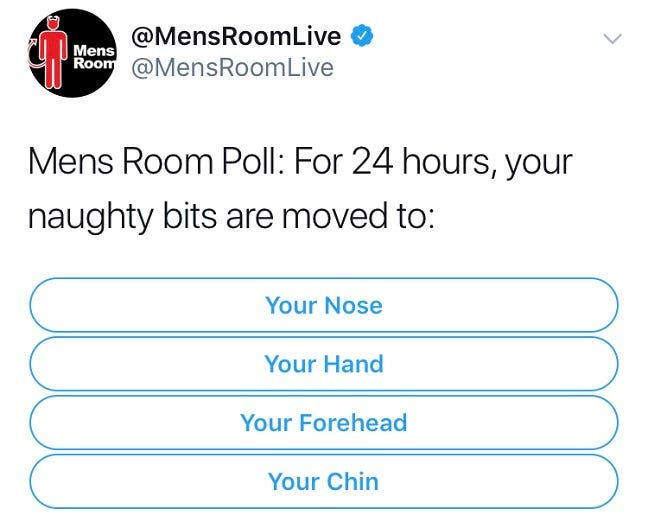Click the black circular profile picture background
This screenshot has width=648, height=515.
85,82
